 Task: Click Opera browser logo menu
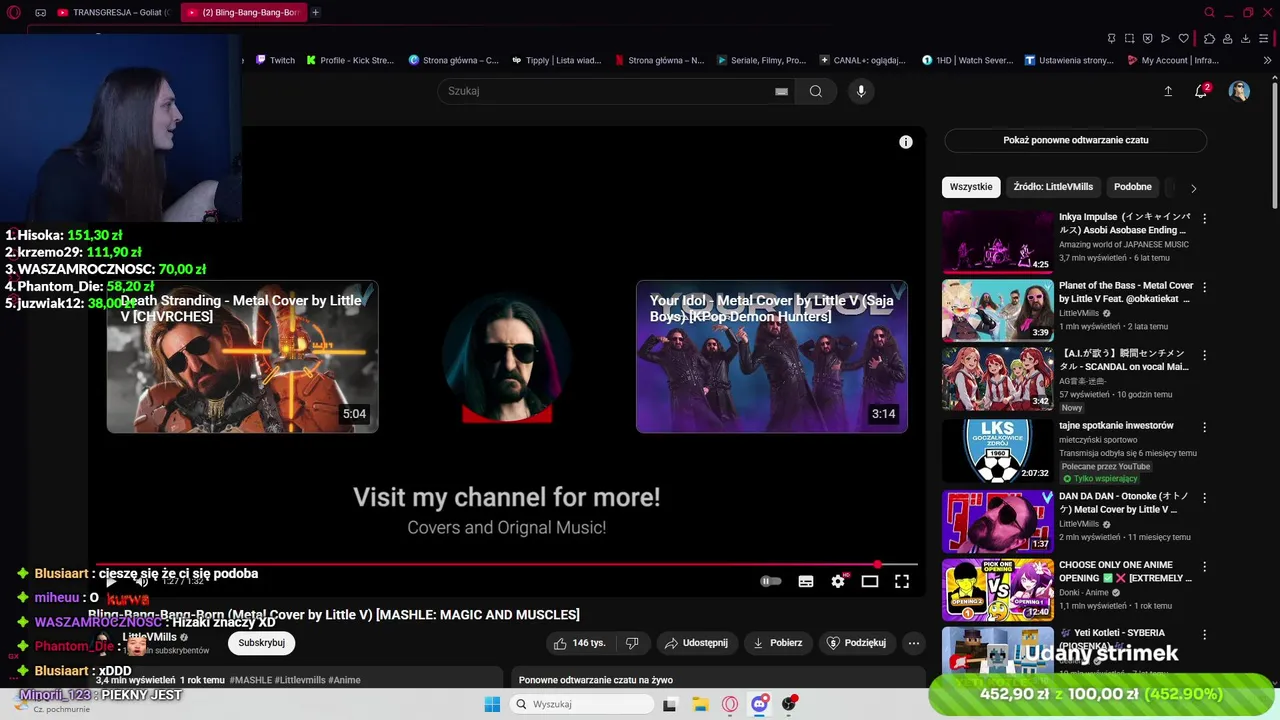[13, 12]
